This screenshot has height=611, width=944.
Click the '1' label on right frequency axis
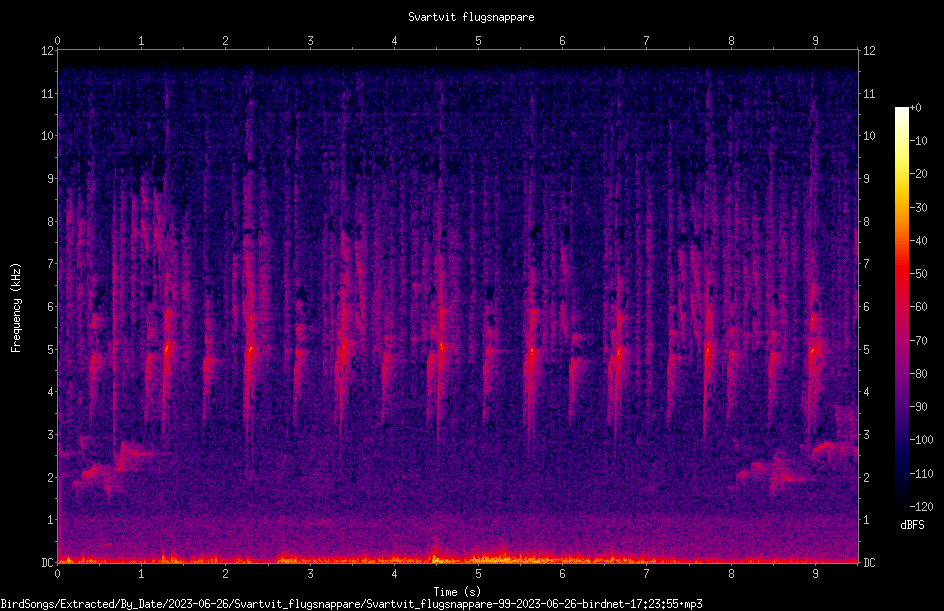[x=866, y=520]
